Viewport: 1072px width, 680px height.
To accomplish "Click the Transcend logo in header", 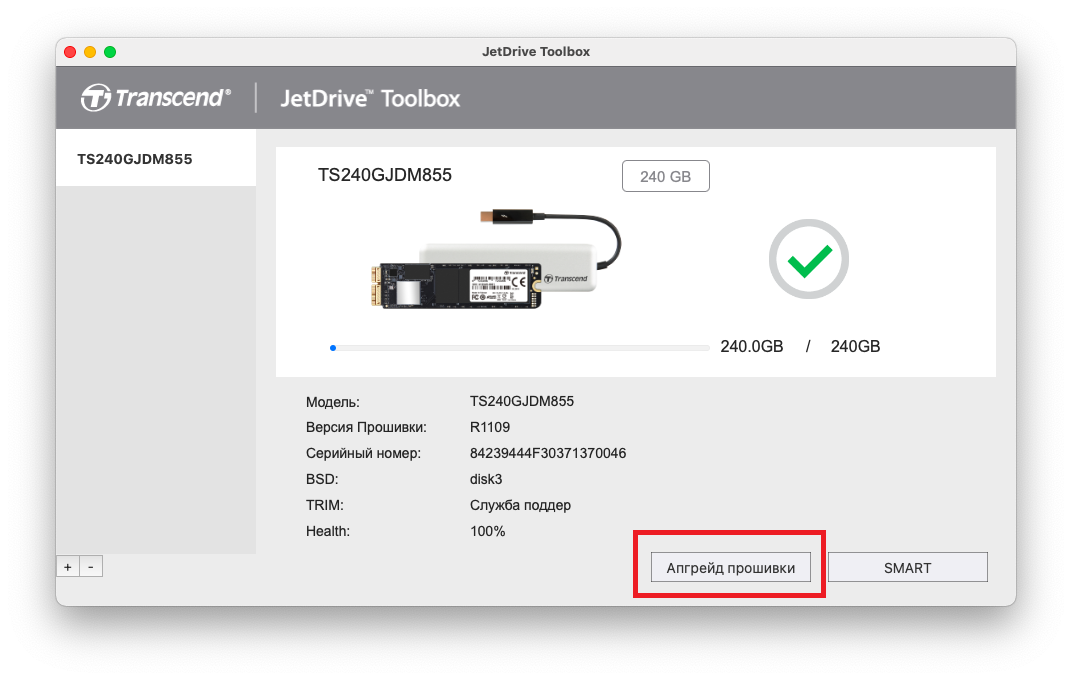I will [x=156, y=98].
